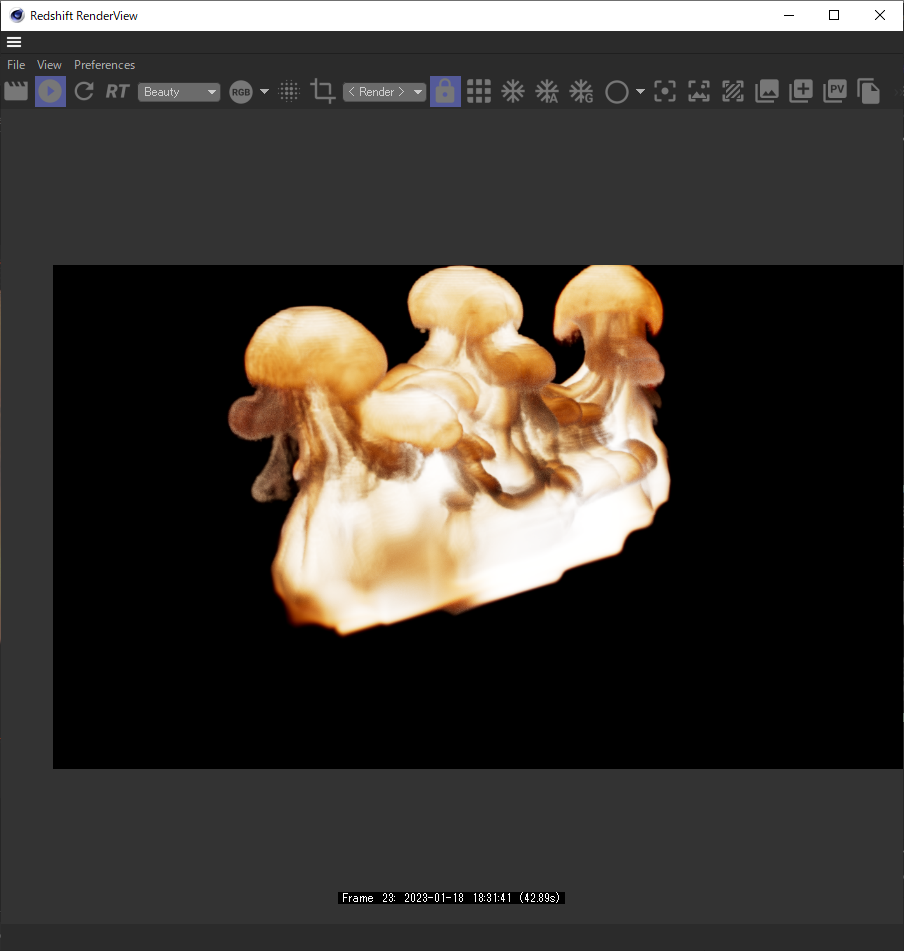Start interactive rendering with the play icon
Image resolution: width=904 pixels, height=951 pixels.
50,91
